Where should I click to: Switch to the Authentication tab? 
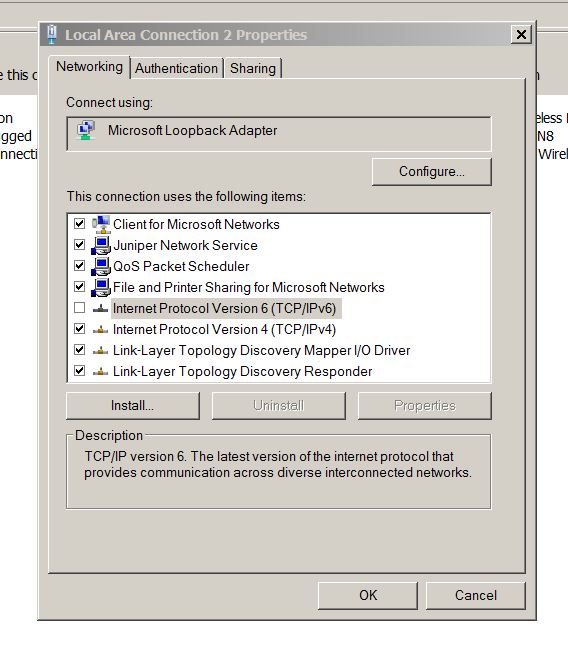click(176, 68)
